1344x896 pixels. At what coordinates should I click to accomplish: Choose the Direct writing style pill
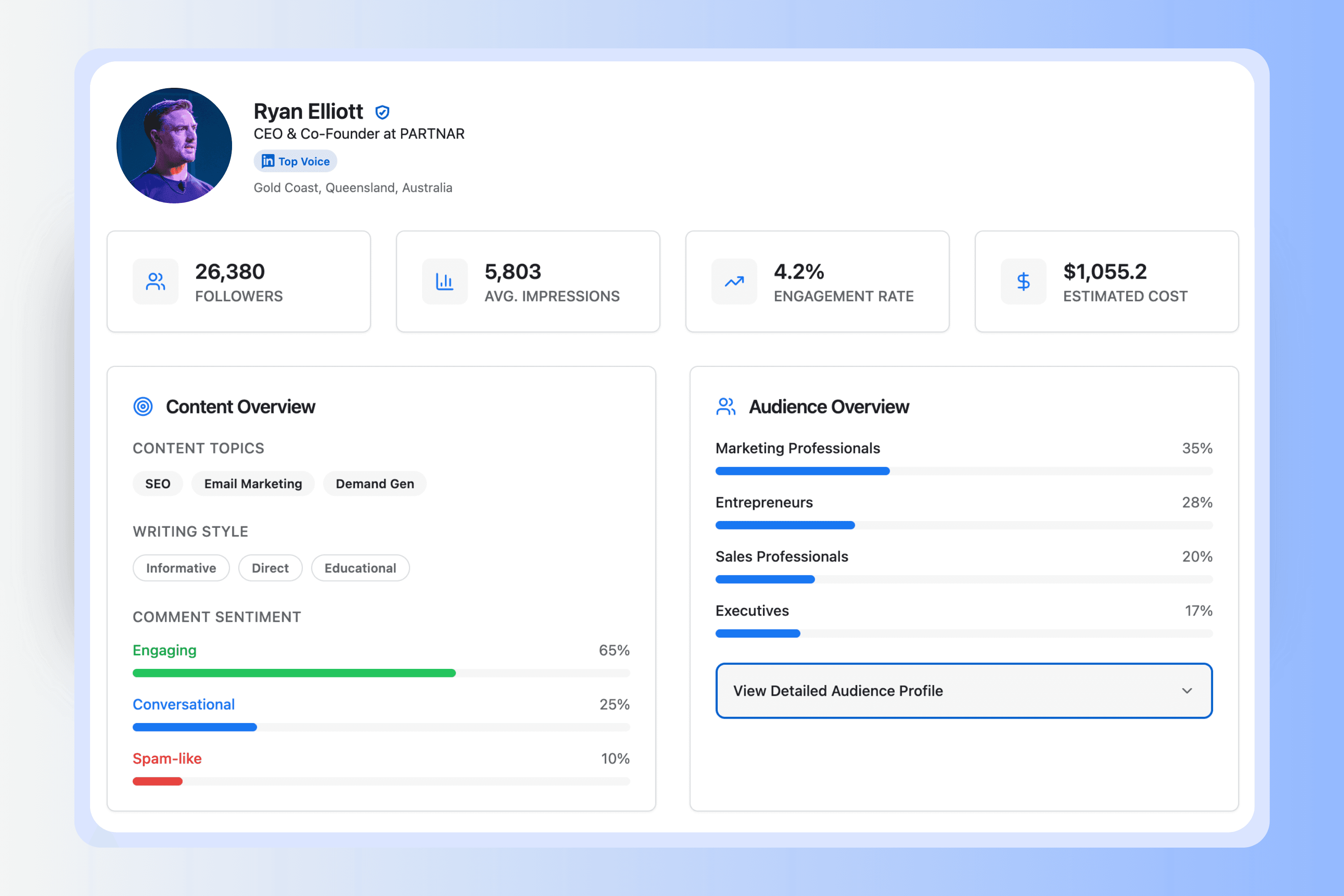[270, 568]
